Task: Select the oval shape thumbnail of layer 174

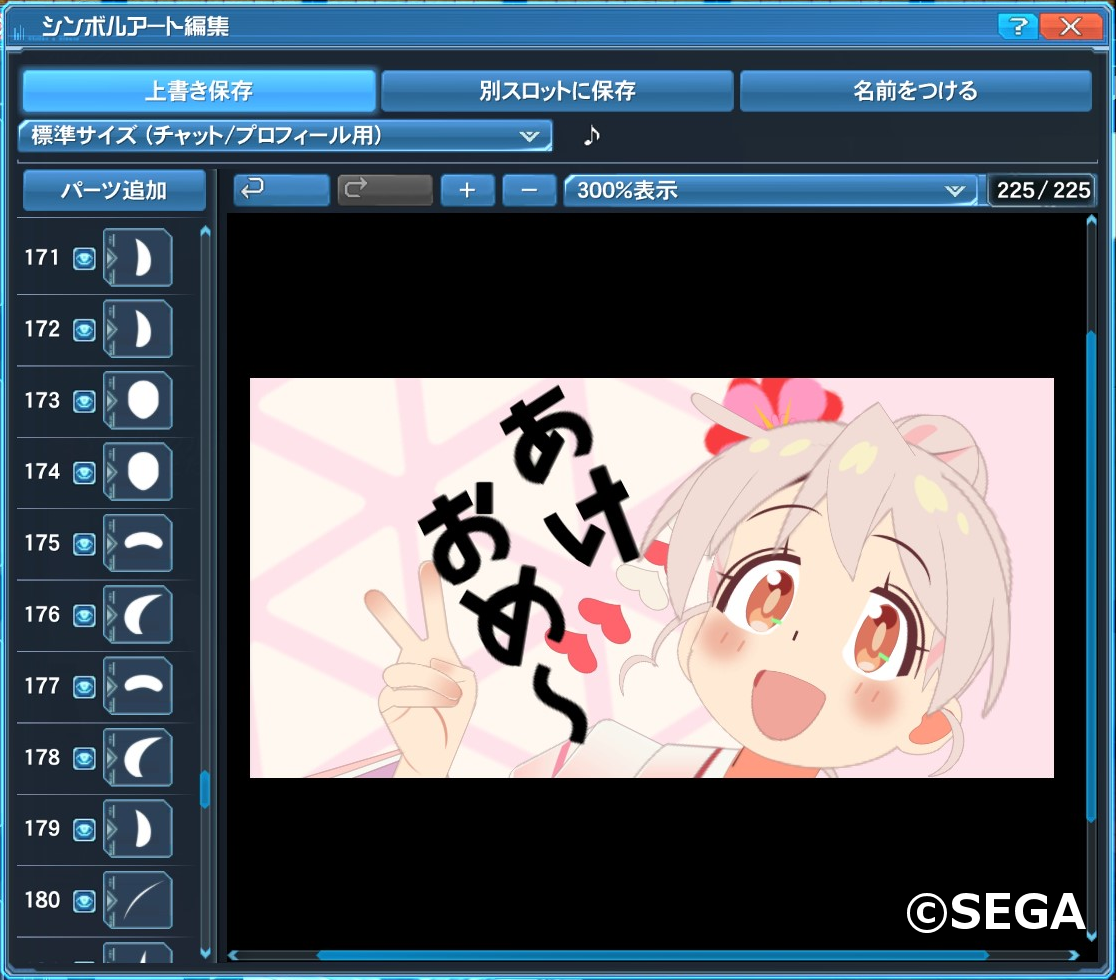Action: click(x=143, y=472)
